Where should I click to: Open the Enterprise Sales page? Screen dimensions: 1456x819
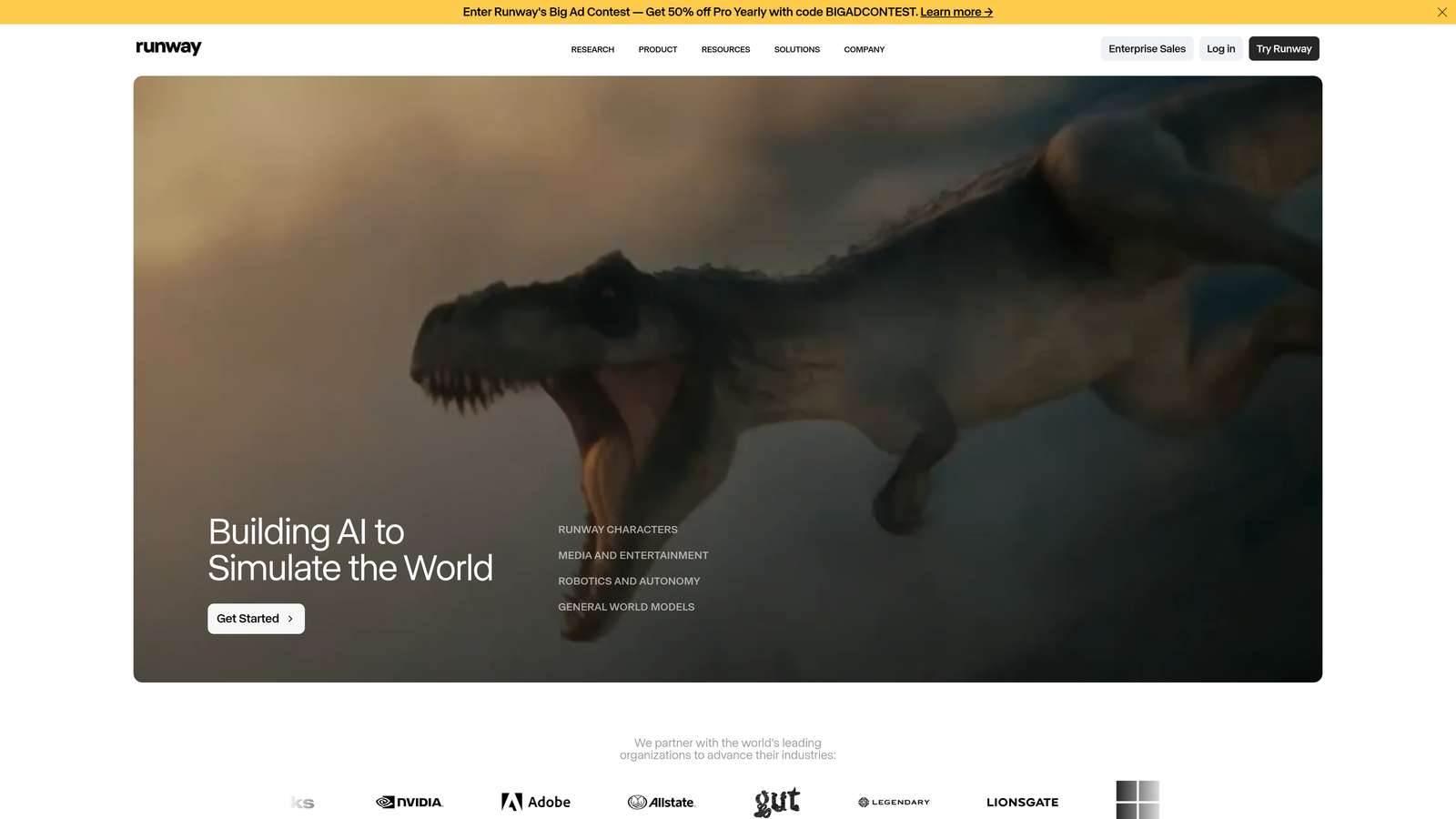click(x=1147, y=48)
